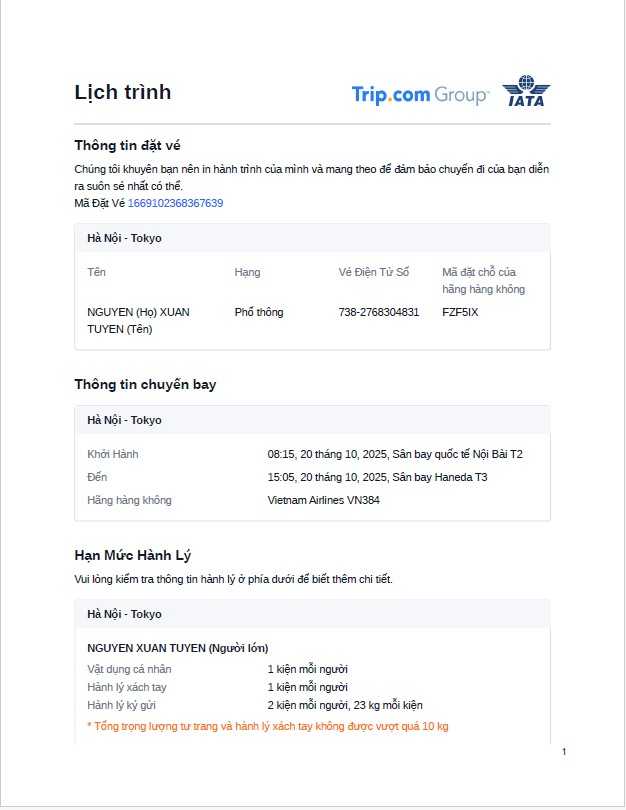Viewport: 626px width, 810px height.
Task: Select the "2 kiện mỗi người, 23 kg" allowance
Action: [345, 705]
